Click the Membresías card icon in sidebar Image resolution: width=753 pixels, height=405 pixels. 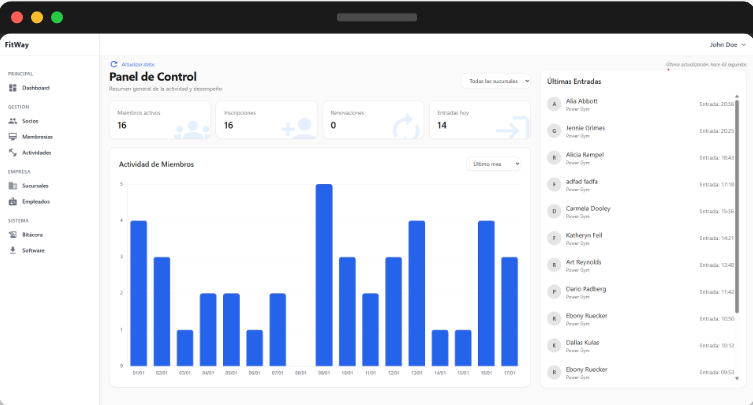[x=12, y=137]
